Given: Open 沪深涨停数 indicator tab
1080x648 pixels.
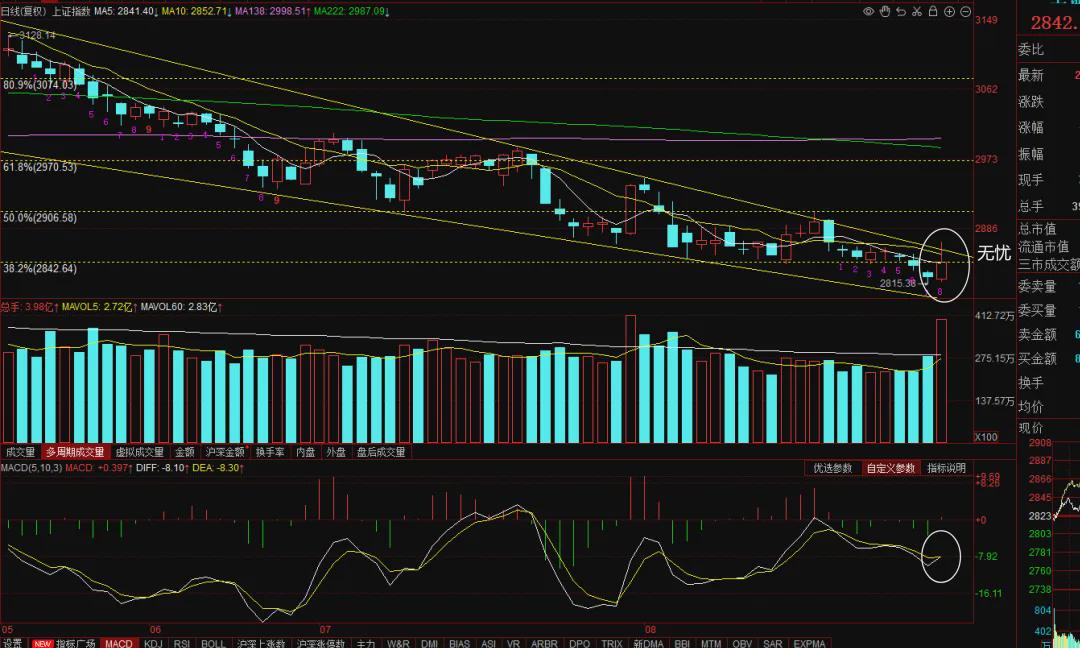Looking at the screenshot, I should coord(321,643).
